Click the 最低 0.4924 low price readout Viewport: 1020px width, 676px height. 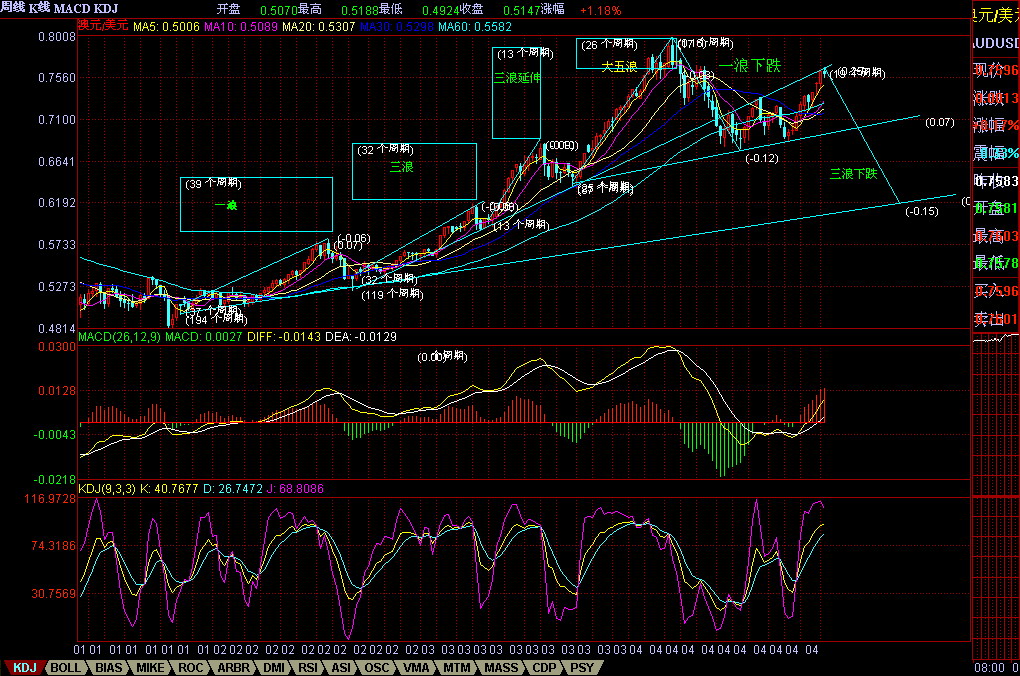coord(420,10)
